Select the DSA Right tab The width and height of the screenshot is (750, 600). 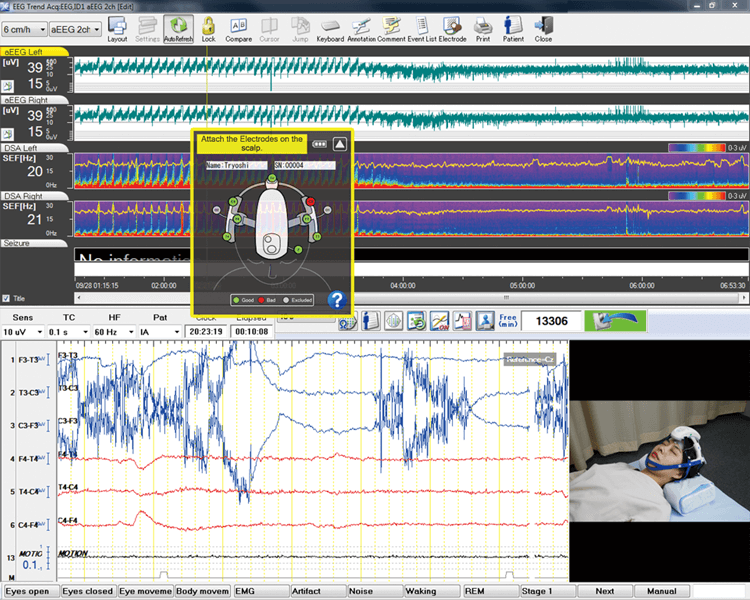coord(34,196)
